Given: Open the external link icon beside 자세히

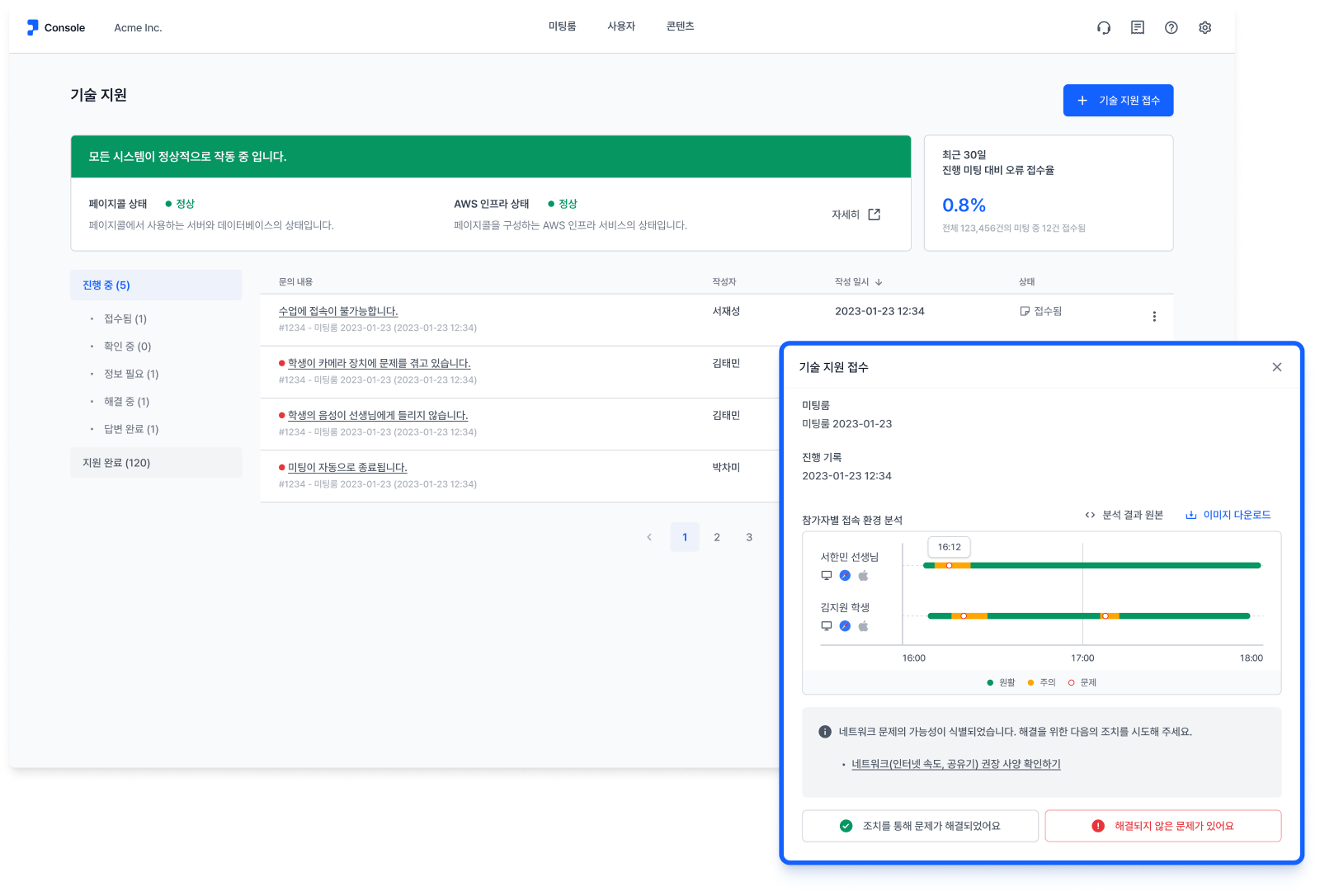Looking at the screenshot, I should (874, 215).
